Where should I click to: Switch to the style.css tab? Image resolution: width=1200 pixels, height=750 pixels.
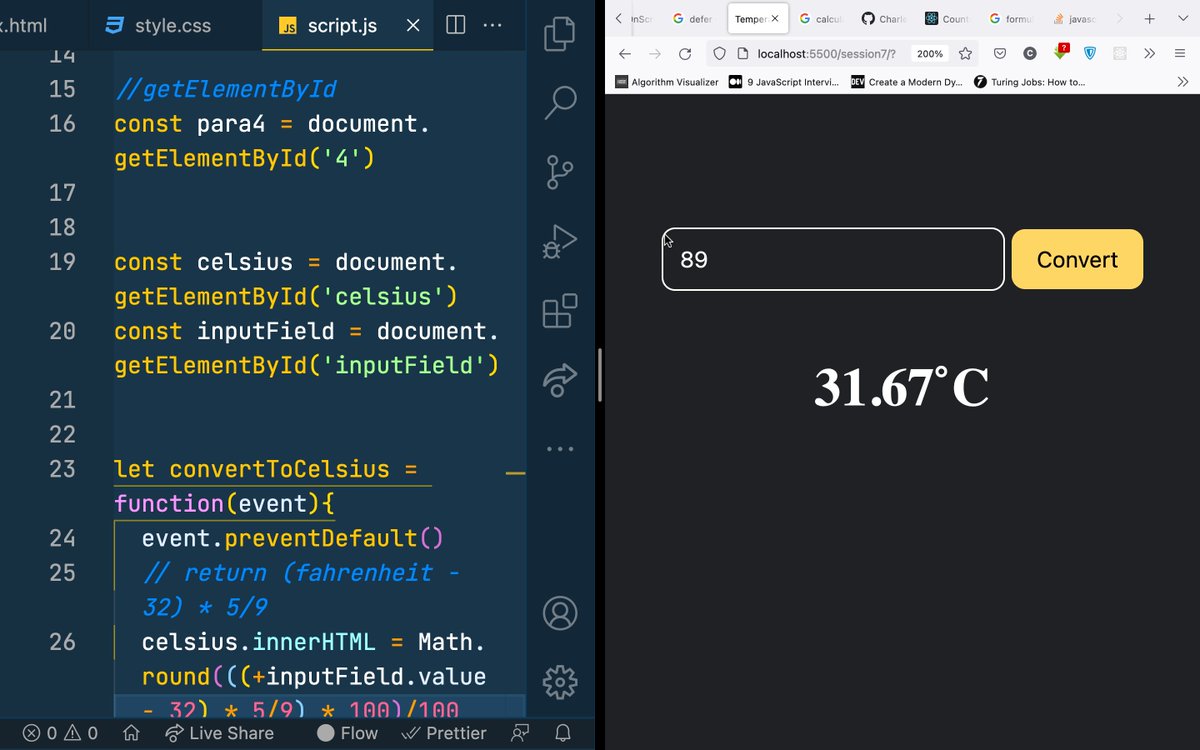pos(160,25)
